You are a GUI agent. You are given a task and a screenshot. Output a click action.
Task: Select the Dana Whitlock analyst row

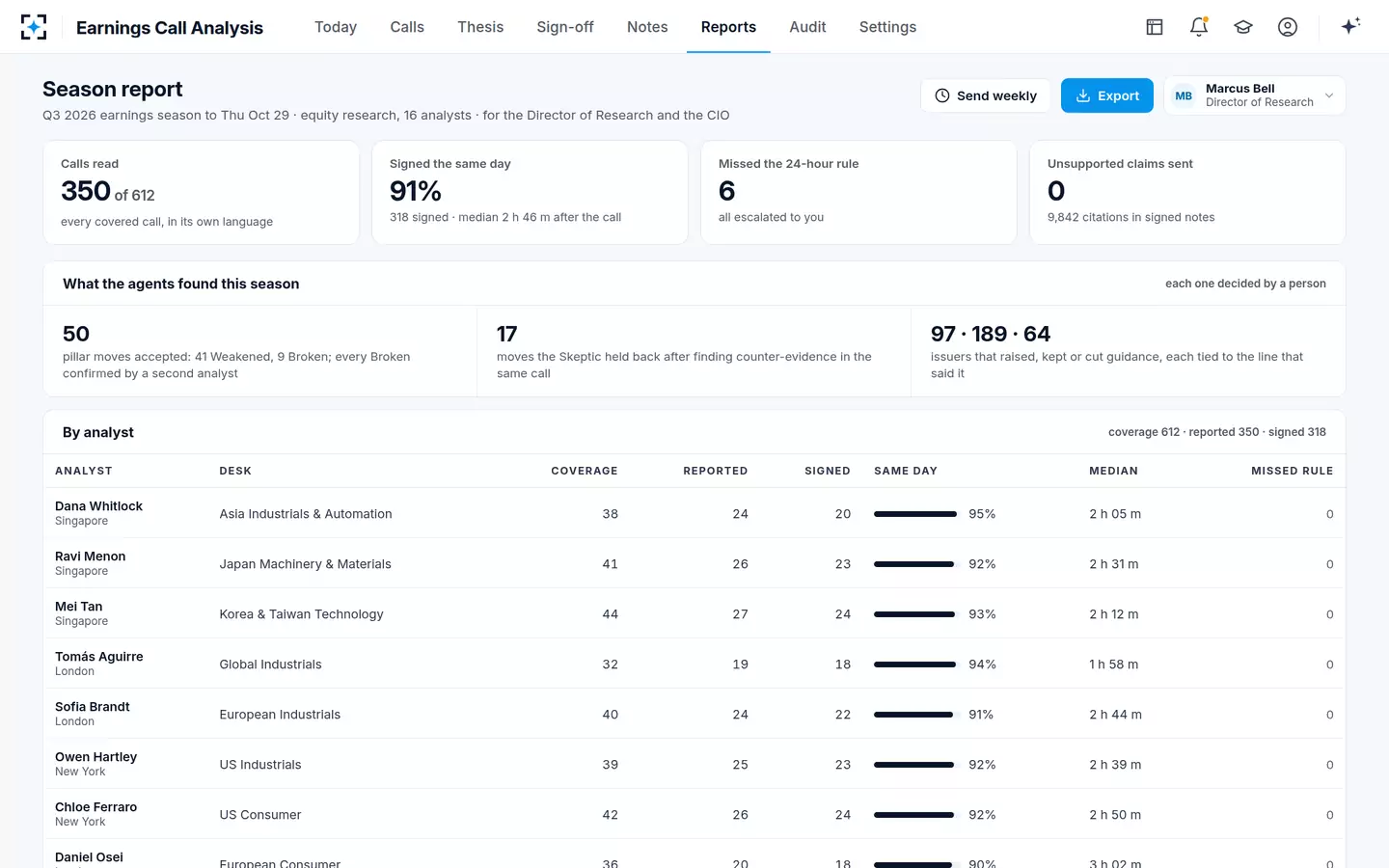point(694,513)
